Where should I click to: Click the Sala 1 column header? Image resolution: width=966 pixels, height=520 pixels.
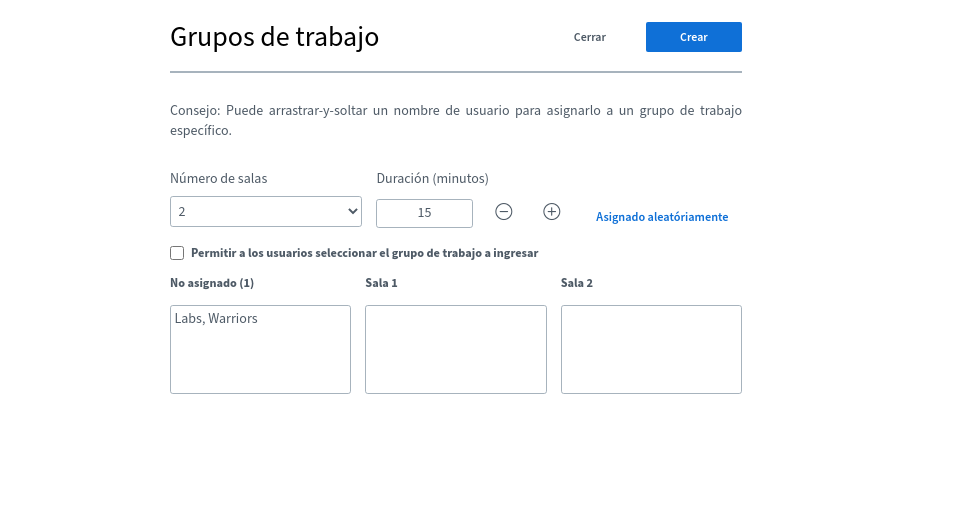coord(381,283)
